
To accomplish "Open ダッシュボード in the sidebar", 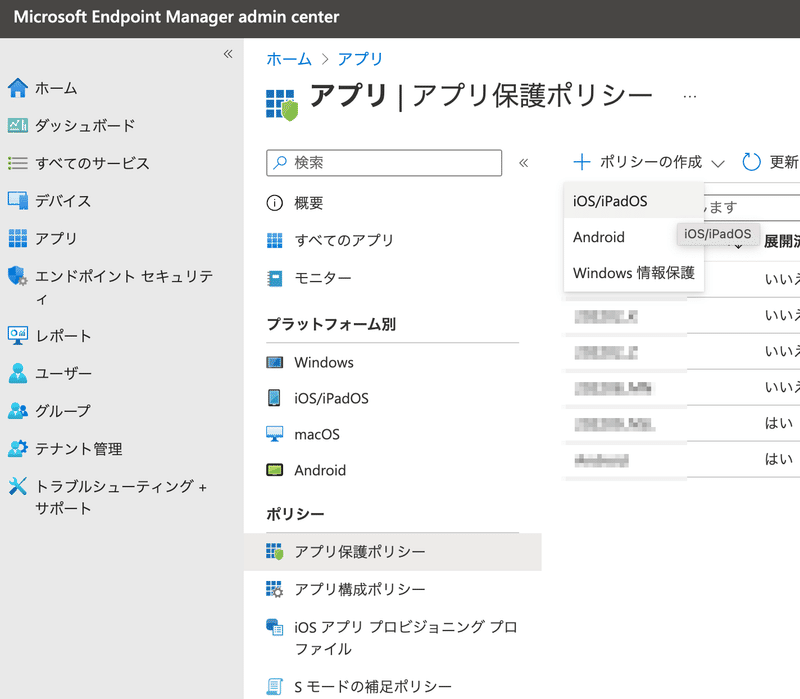I will tap(71, 126).
